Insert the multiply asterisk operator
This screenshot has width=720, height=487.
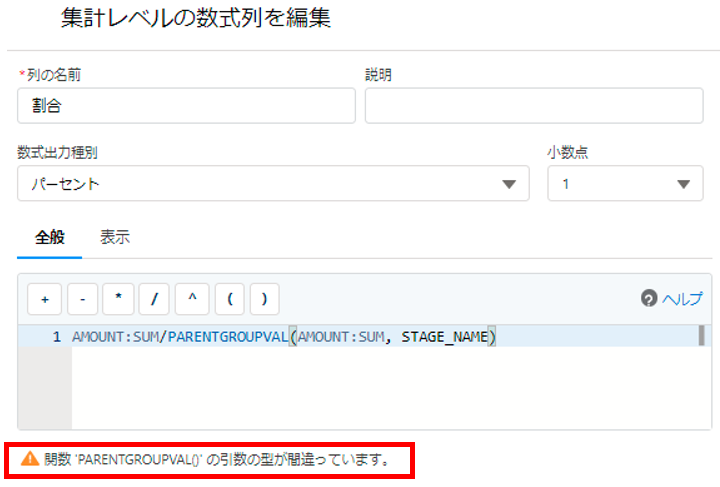118,299
